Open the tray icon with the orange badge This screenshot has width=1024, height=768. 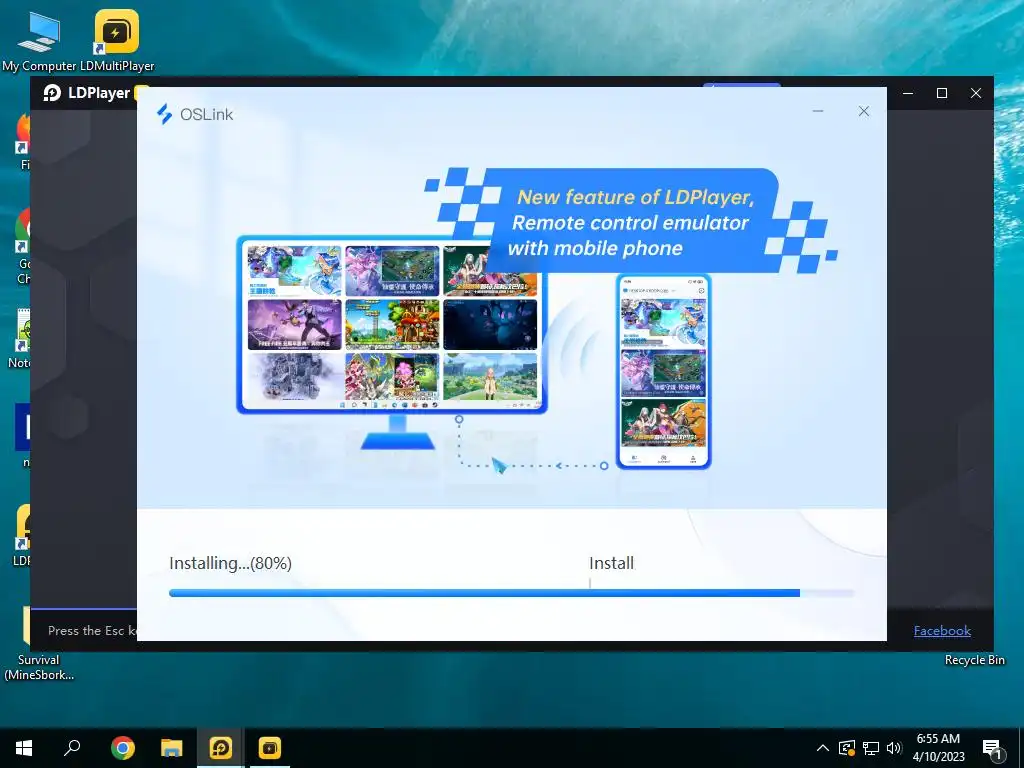847,748
